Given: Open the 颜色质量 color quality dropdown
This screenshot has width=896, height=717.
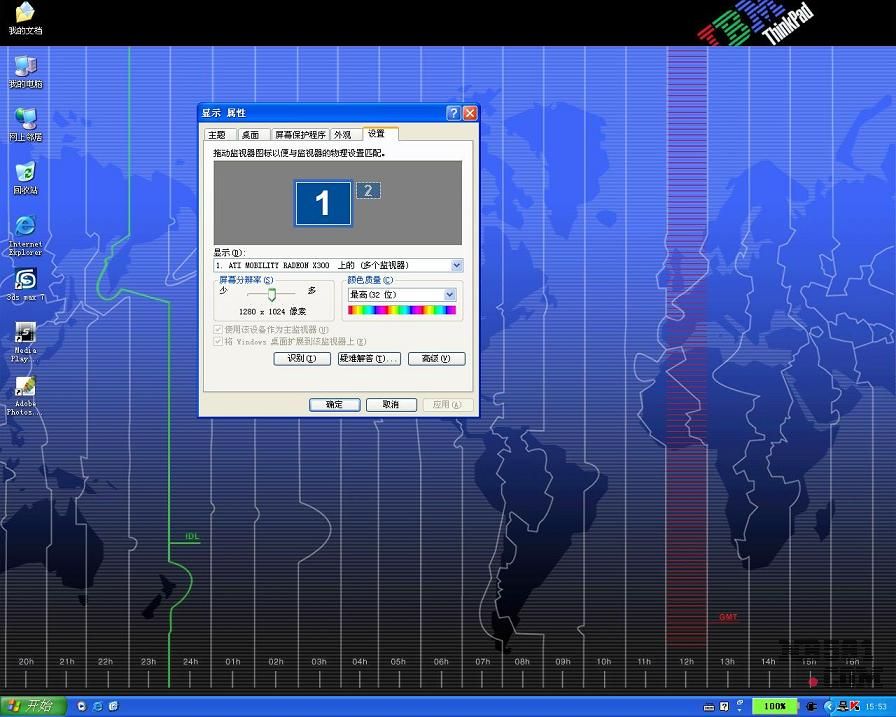Looking at the screenshot, I should [449, 295].
